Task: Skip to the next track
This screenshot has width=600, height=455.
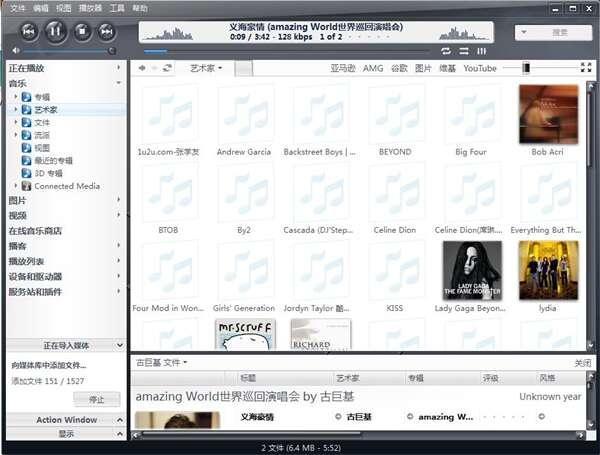Action: 107,31
